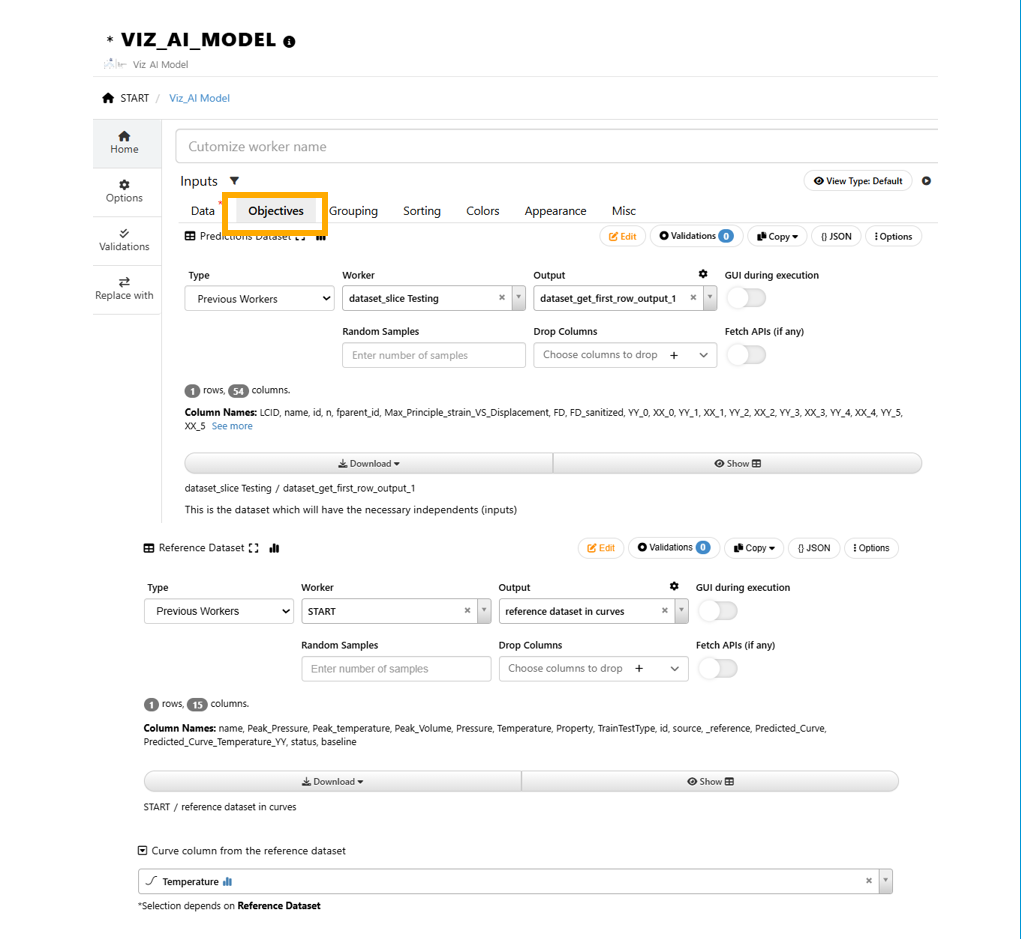
Task: Switch to the Appearance tab
Action: point(555,211)
